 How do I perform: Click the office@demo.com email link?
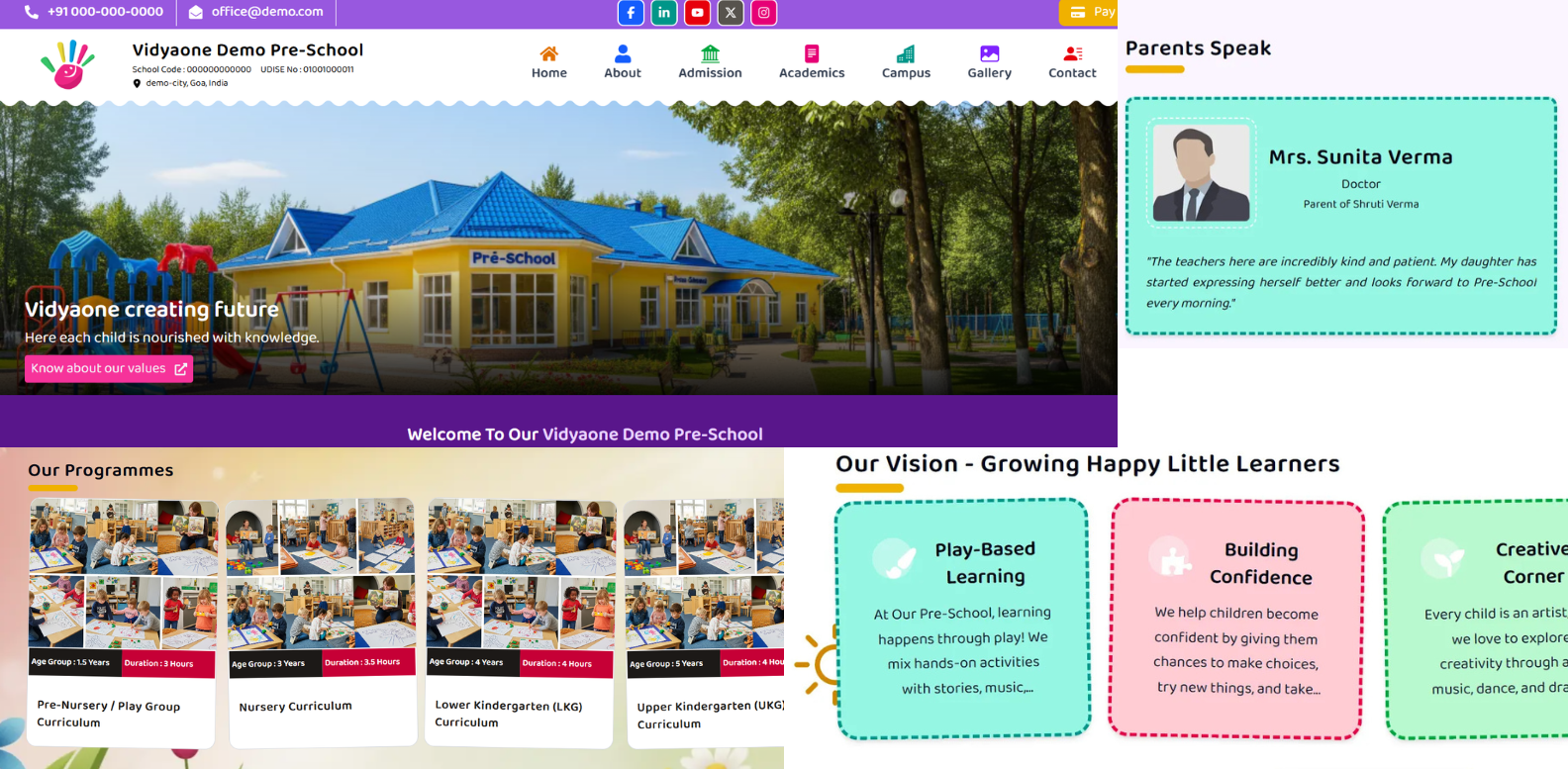267,12
